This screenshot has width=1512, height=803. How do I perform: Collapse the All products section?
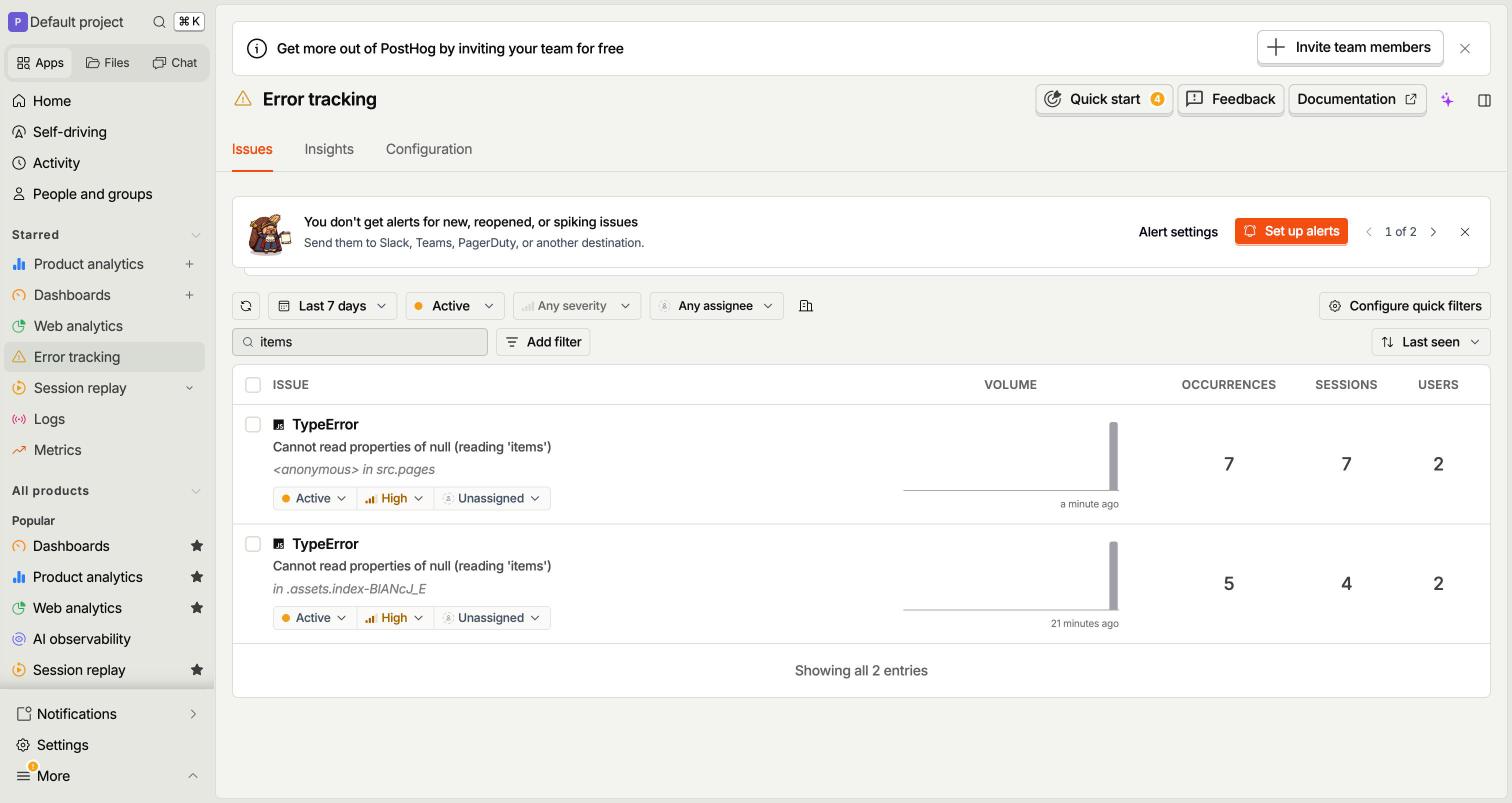click(195, 491)
